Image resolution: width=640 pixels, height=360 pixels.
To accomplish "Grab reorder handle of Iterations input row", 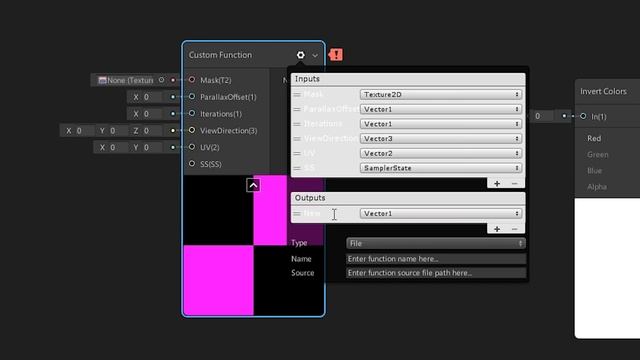I will click(x=297, y=124).
